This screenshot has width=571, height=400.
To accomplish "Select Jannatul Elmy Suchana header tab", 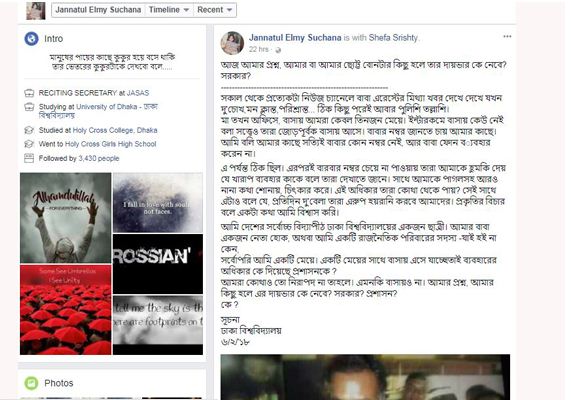I will point(98,10).
